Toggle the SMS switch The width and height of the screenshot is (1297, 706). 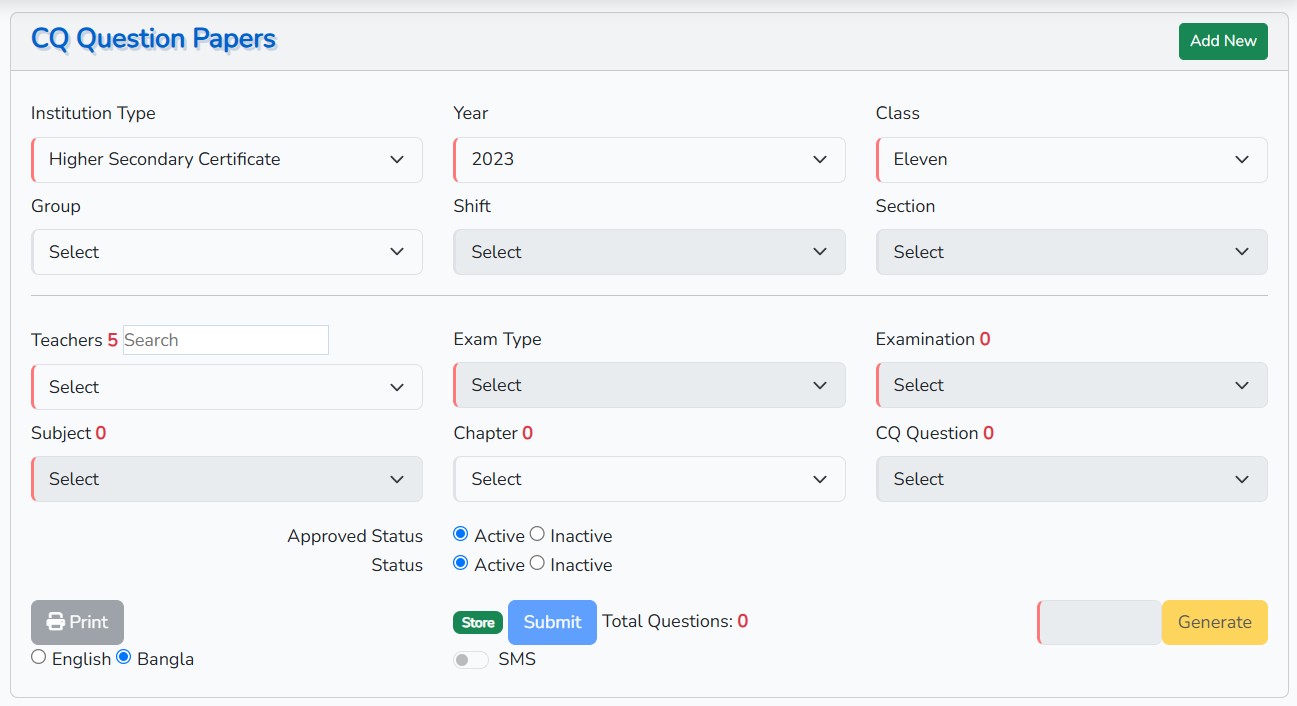pos(470,660)
